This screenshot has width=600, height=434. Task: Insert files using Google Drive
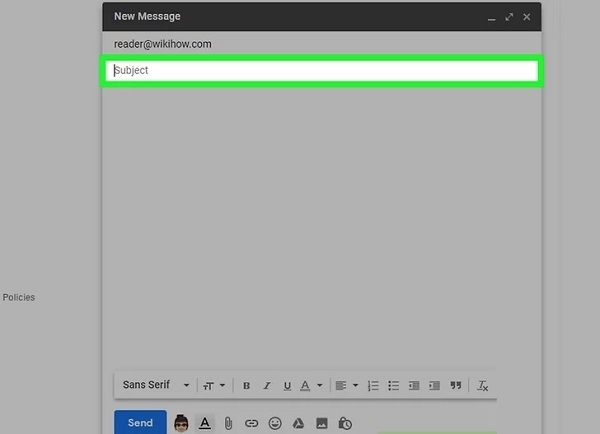[298, 423]
